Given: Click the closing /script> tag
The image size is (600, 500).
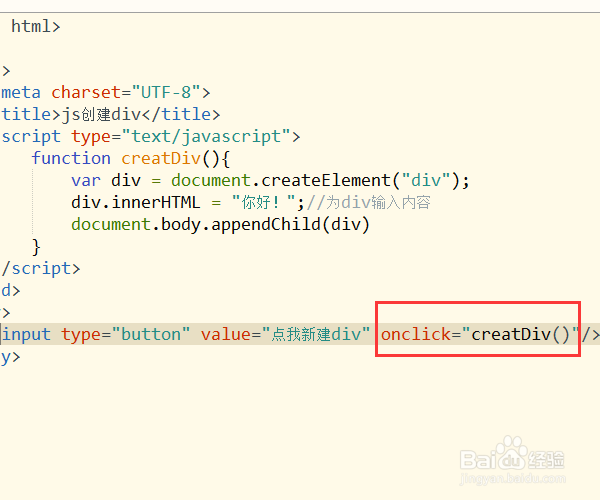Looking at the screenshot, I should [41, 269].
